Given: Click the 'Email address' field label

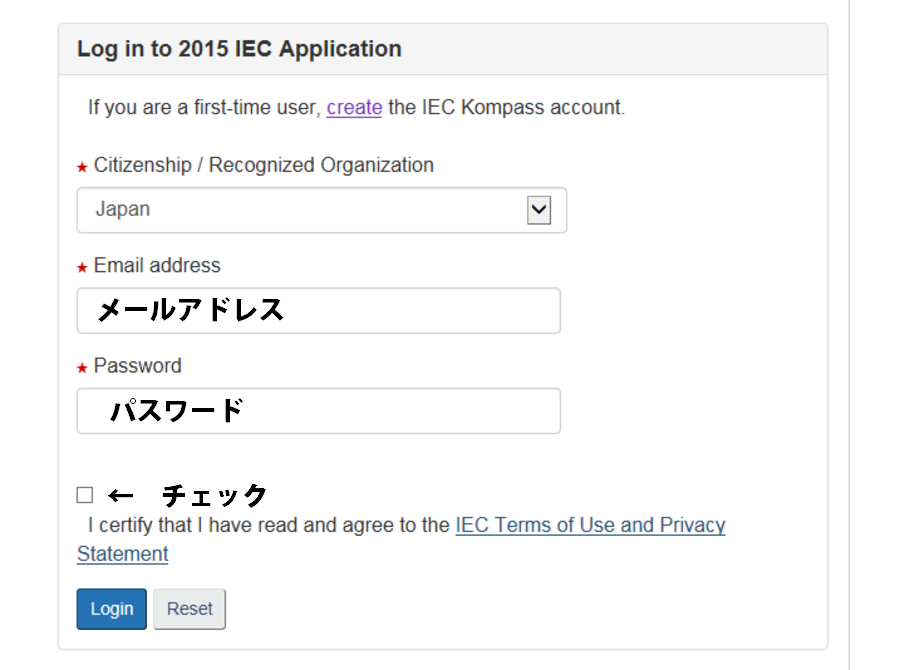Looking at the screenshot, I should tap(157, 266).
